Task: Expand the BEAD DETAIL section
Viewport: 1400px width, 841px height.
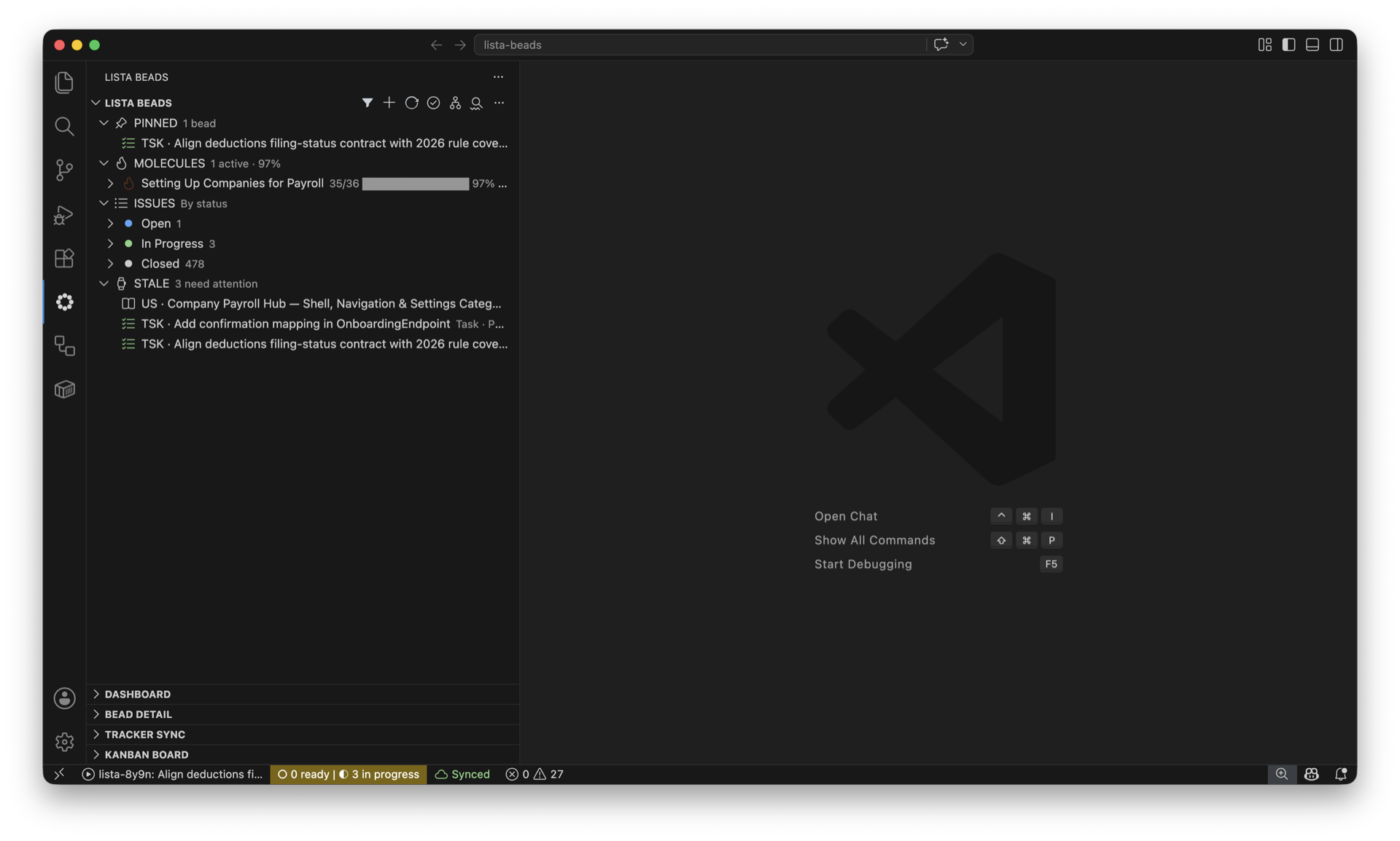Action: 303,714
